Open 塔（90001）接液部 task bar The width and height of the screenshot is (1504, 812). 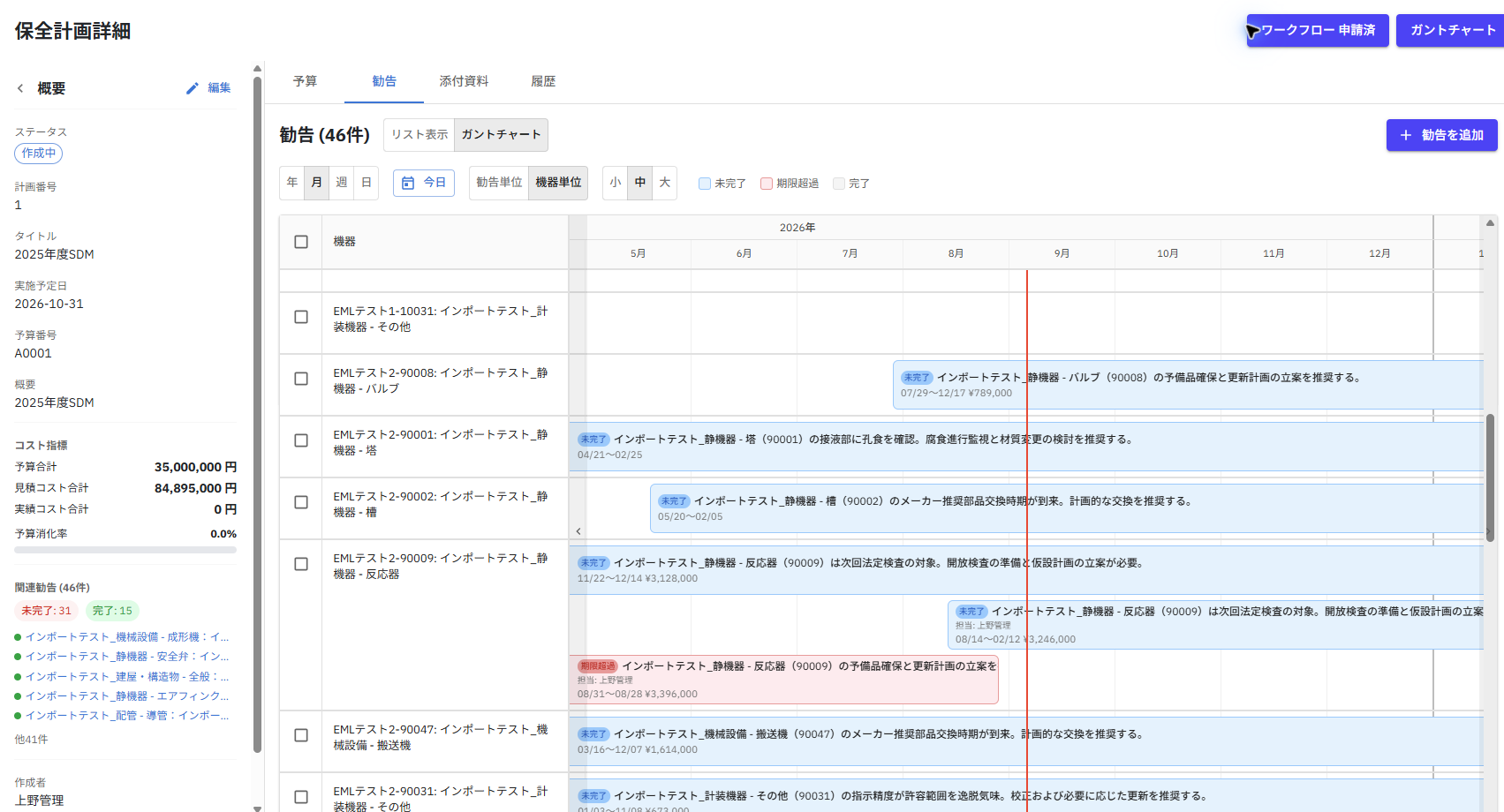tap(1026, 447)
